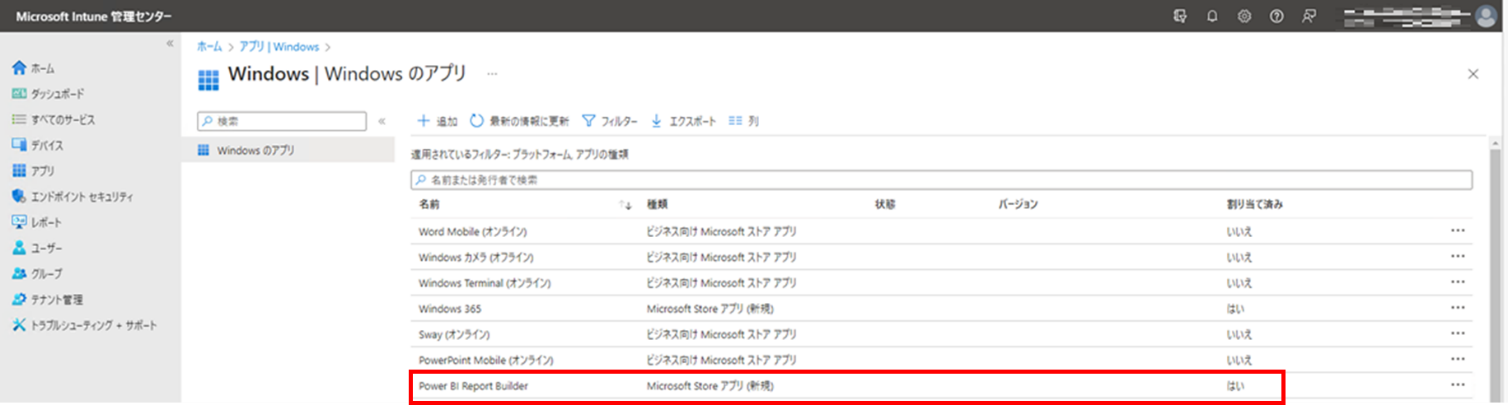The image size is (1508, 405).
Task: Open アプリ in the sidebar
Action: 33,171
